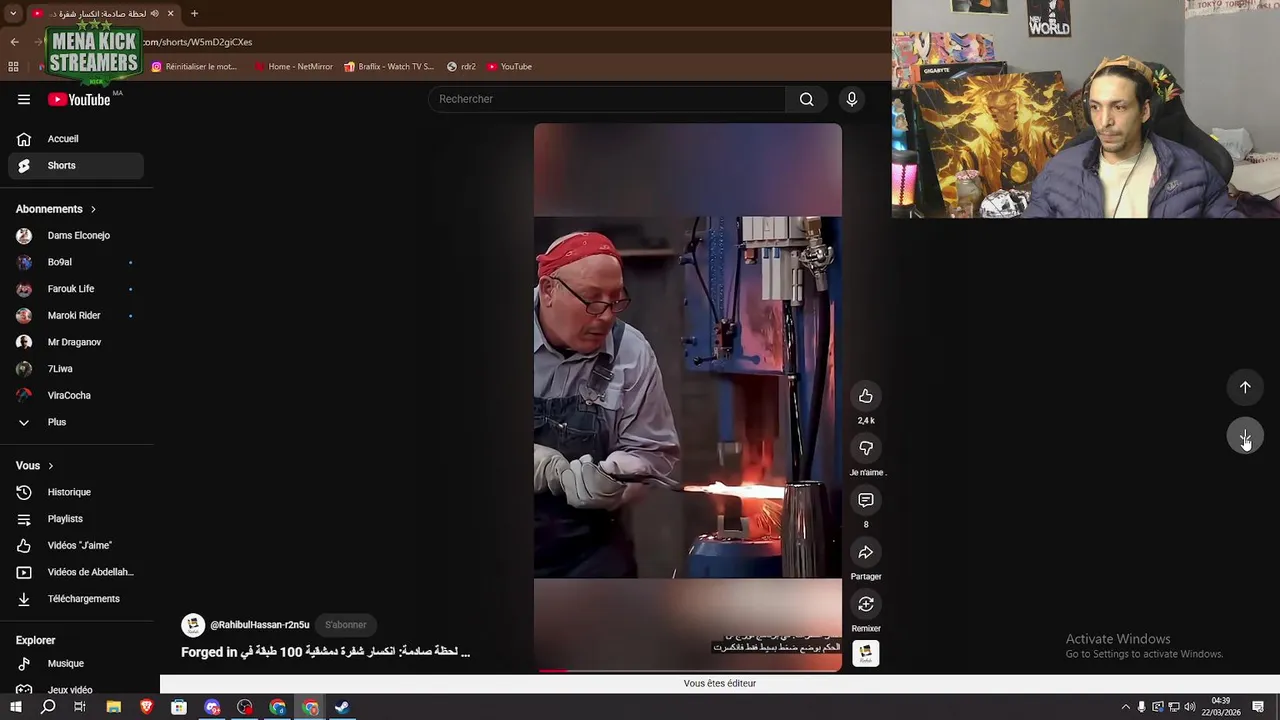Open Accueil in the sidebar
This screenshot has height=720, width=1280.
click(x=76, y=139)
